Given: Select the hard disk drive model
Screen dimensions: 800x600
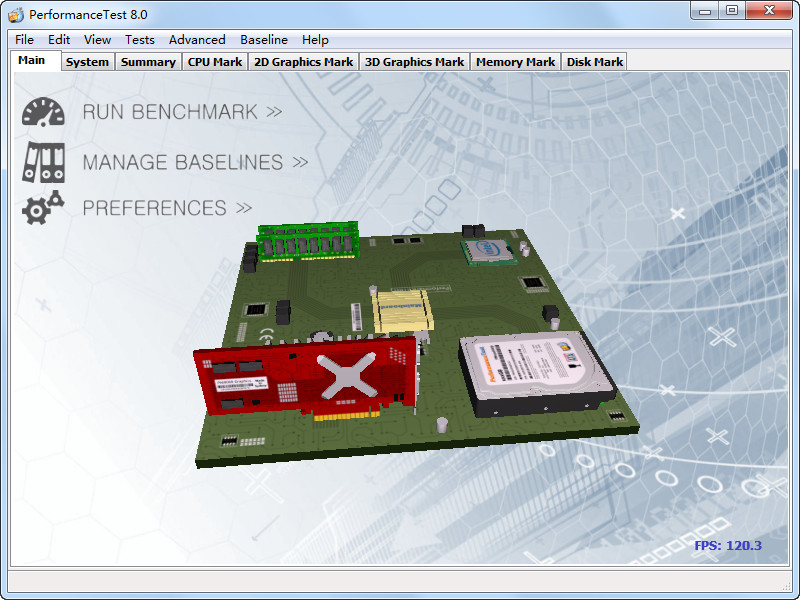Looking at the screenshot, I should (537, 373).
